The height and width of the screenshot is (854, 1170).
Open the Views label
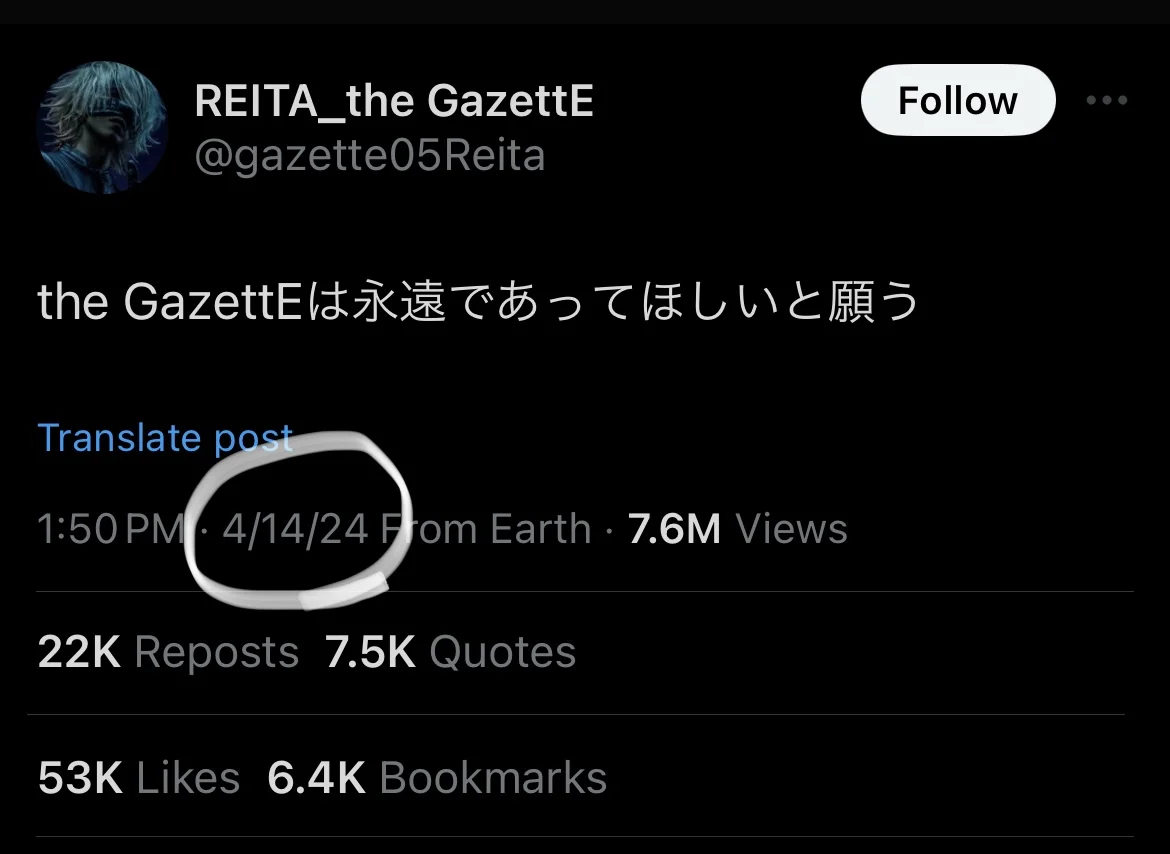tap(792, 529)
